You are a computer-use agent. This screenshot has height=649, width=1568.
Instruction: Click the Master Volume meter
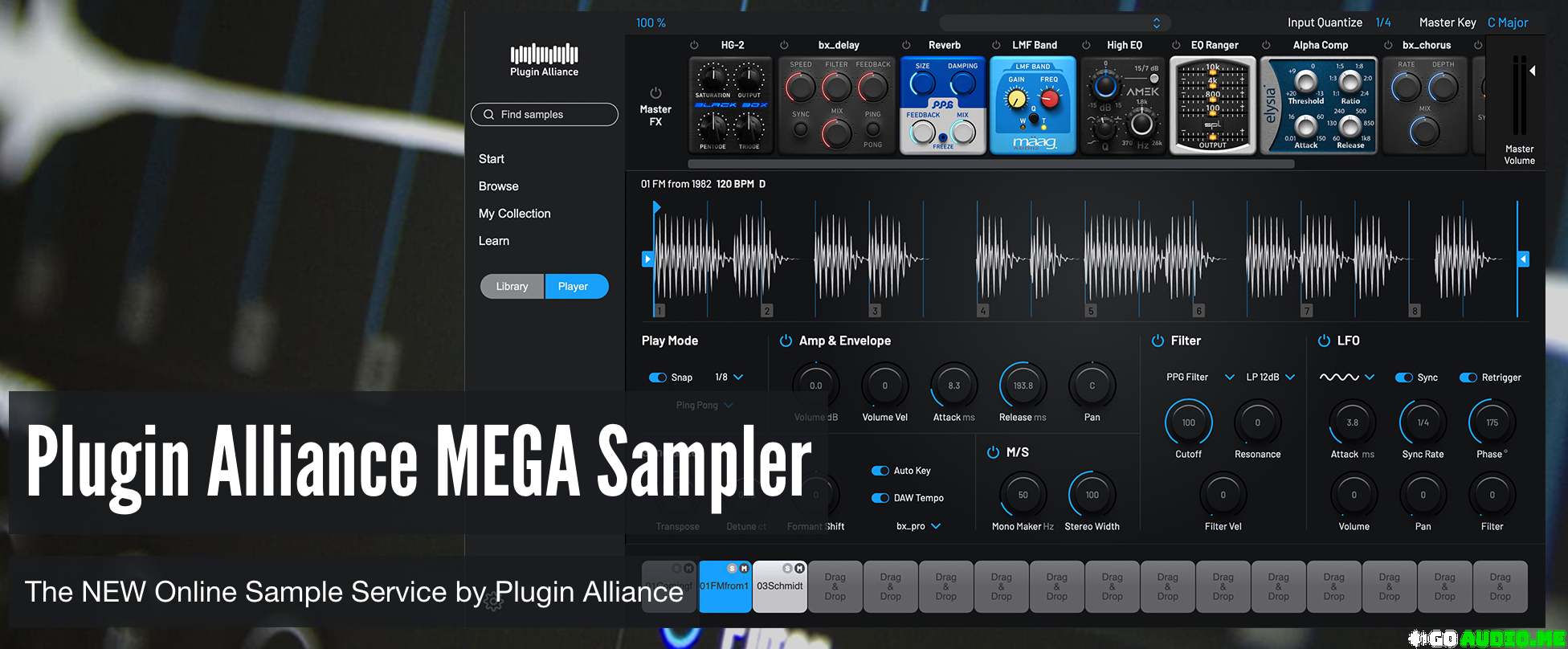point(1519,95)
